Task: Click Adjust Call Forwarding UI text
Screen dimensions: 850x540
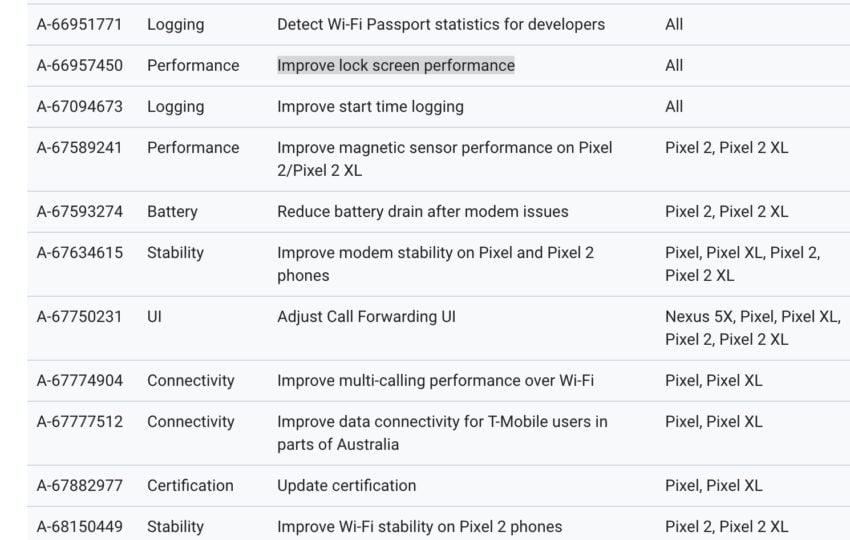Action: coord(366,317)
